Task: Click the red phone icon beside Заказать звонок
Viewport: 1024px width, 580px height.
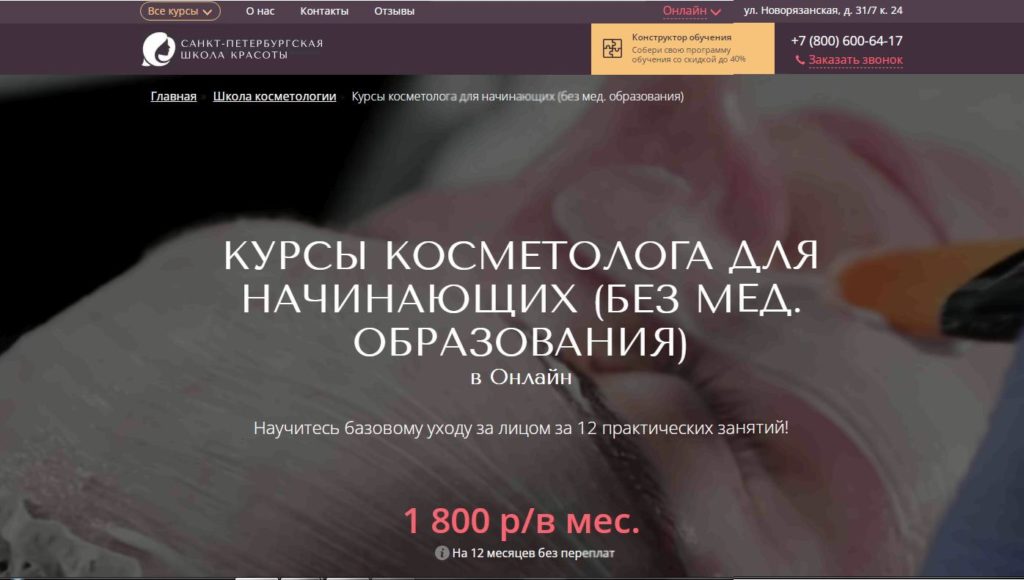Action: pos(800,60)
